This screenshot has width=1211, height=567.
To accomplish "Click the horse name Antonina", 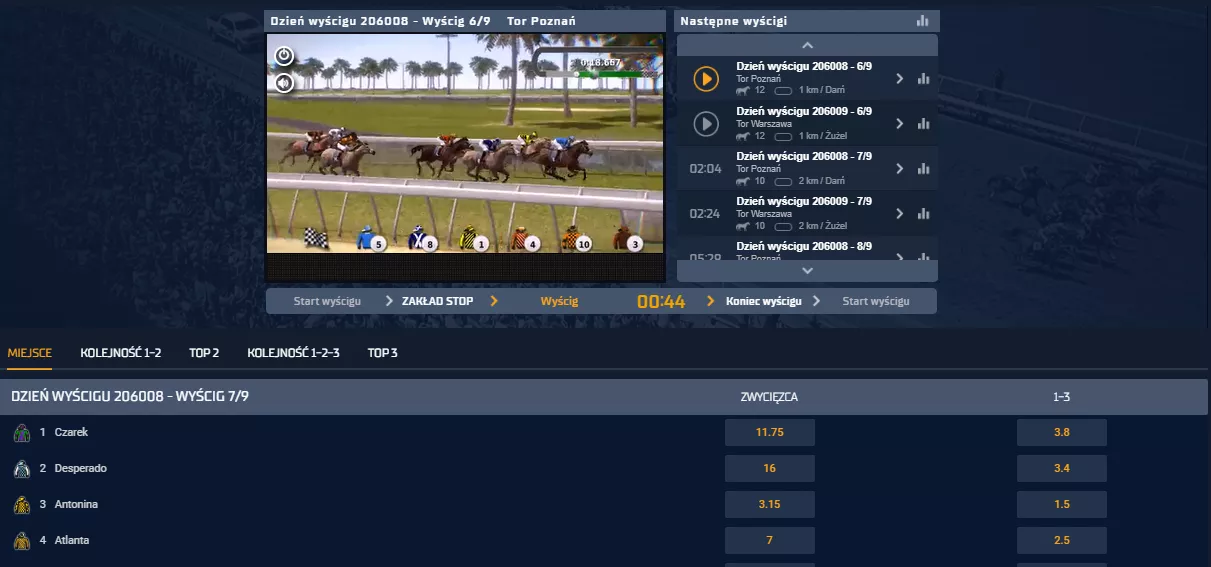I will pyautogui.click(x=76, y=505).
